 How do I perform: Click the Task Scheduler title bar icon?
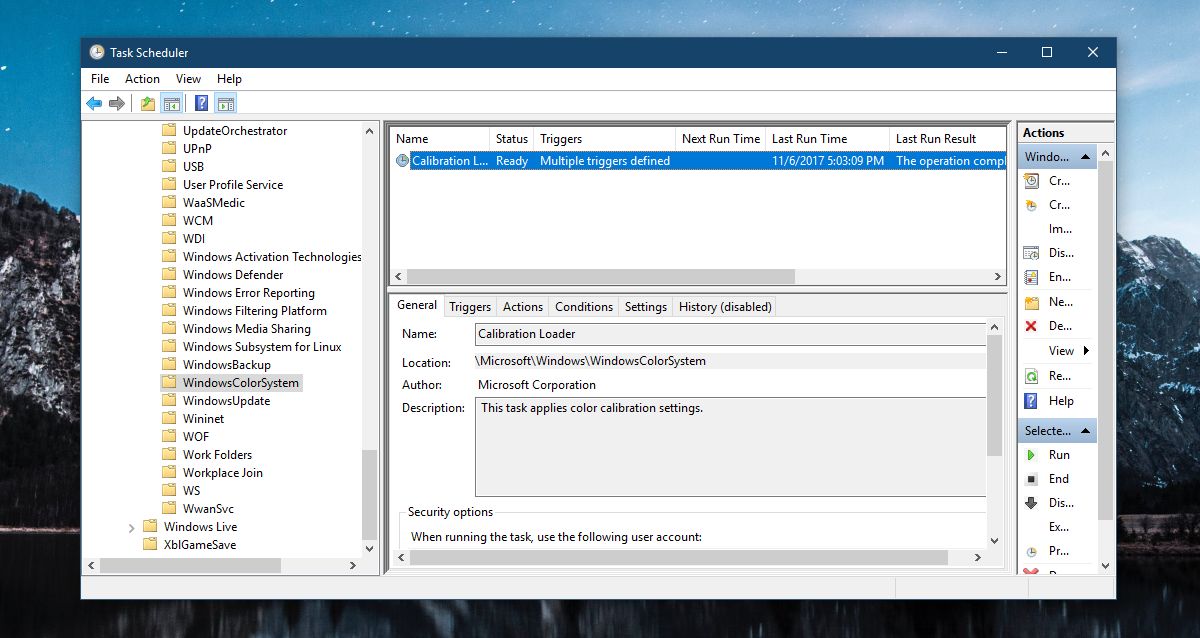[97, 52]
